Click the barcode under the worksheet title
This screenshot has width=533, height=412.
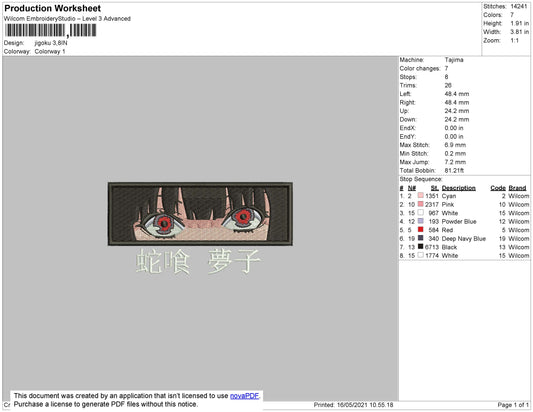[50, 30]
